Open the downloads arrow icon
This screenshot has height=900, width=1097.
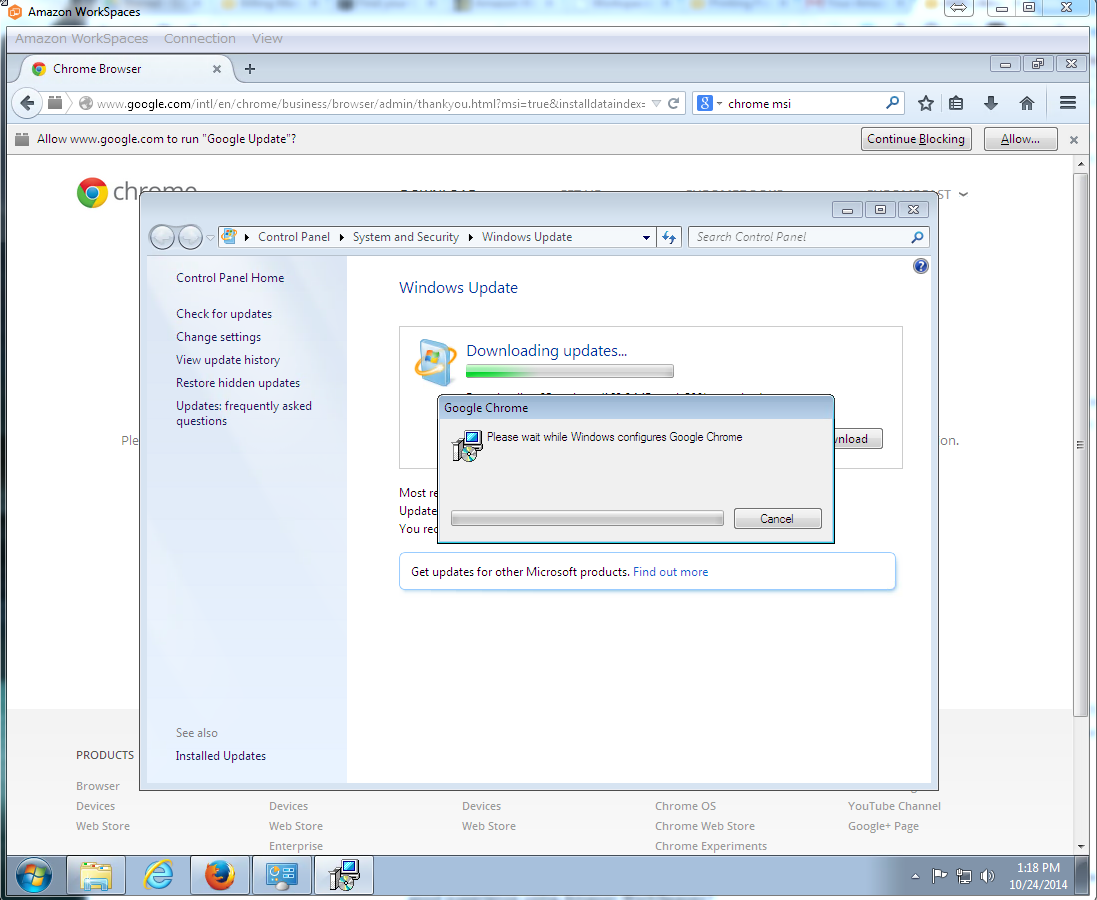991,104
